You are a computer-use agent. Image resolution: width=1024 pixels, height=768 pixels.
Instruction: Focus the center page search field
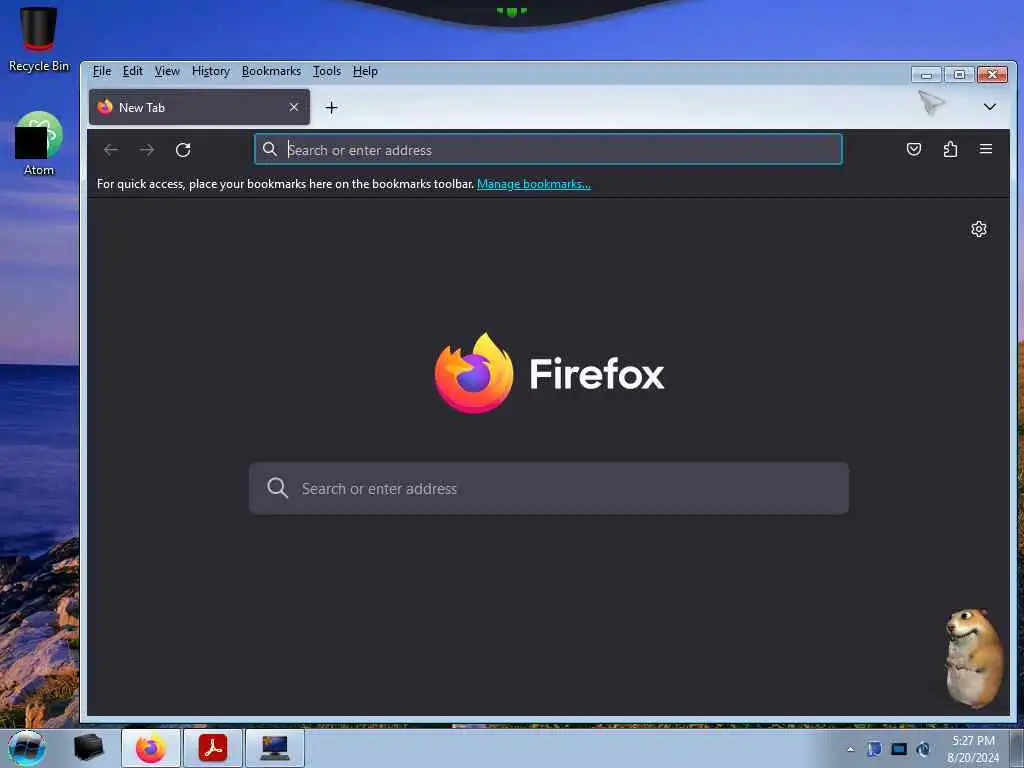tap(549, 488)
